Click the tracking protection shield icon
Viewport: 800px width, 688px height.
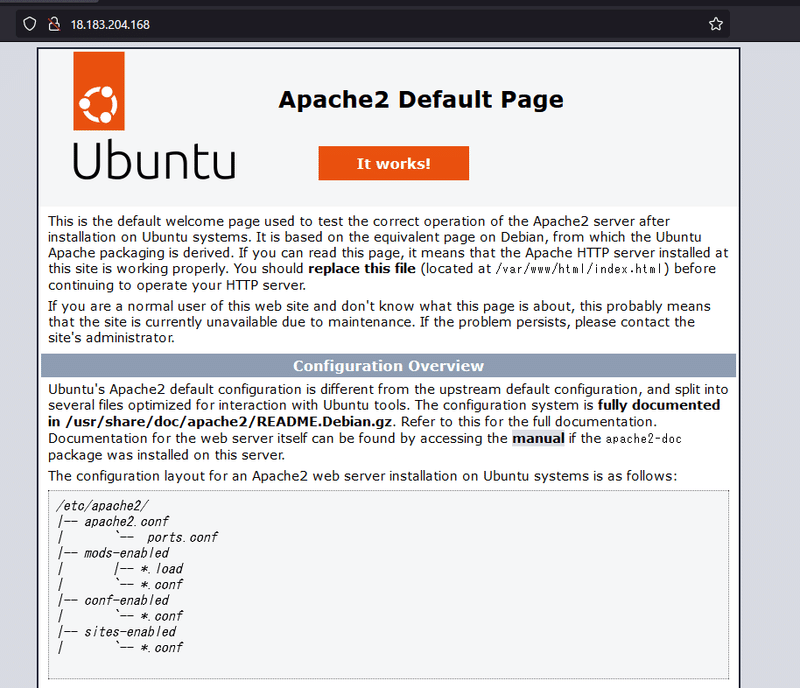(30, 24)
